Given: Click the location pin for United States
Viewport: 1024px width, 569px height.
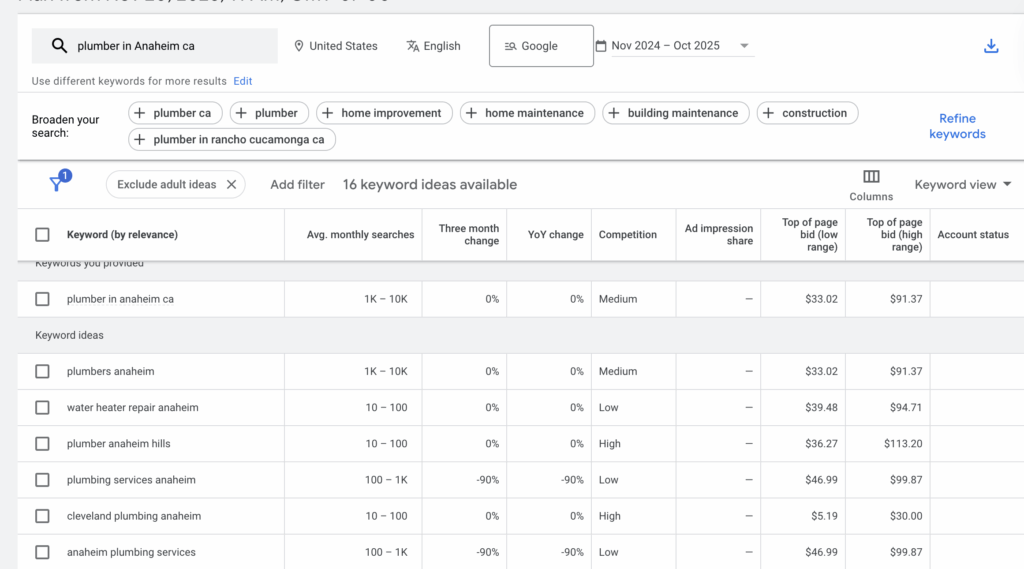Looking at the screenshot, I should [298, 46].
